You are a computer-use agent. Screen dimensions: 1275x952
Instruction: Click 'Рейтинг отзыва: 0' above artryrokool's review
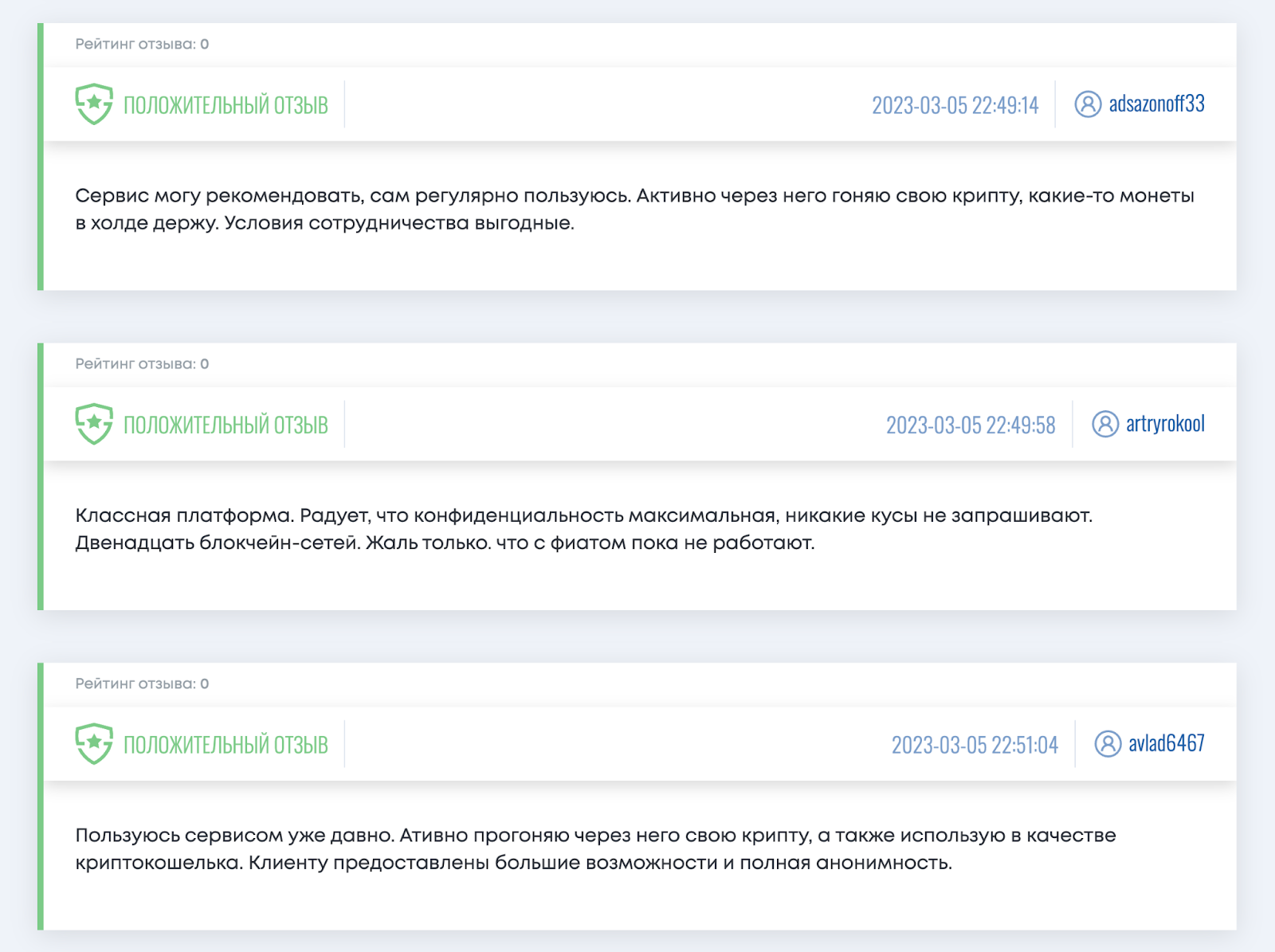click(x=142, y=364)
